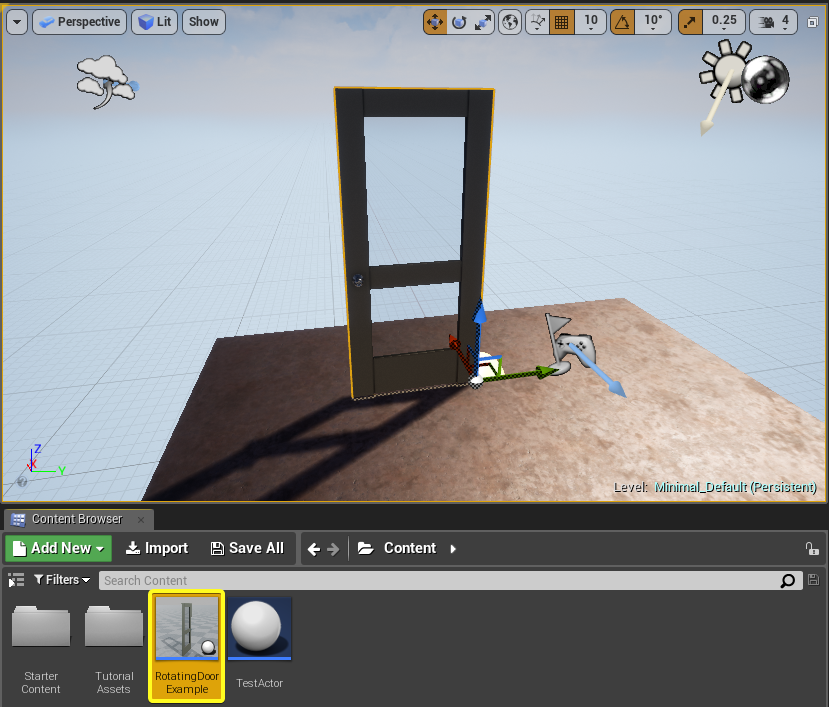
Task: Click the save search icon beside search bar
Action: coord(813,580)
